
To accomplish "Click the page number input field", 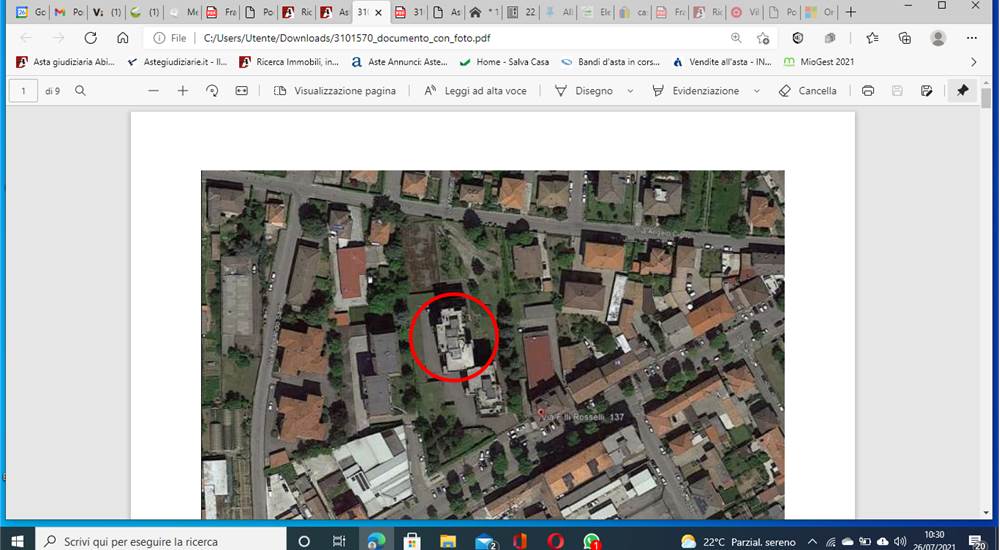I will [24, 91].
